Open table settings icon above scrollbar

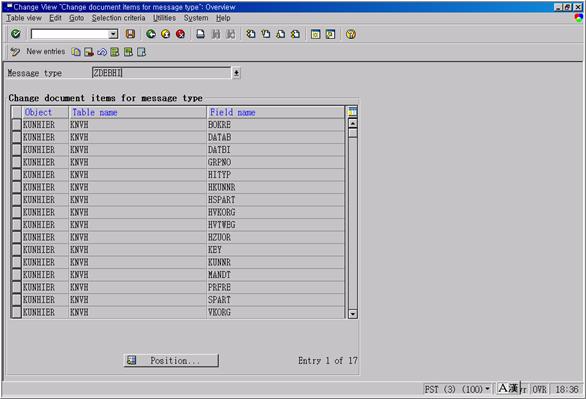pyautogui.click(x=352, y=111)
